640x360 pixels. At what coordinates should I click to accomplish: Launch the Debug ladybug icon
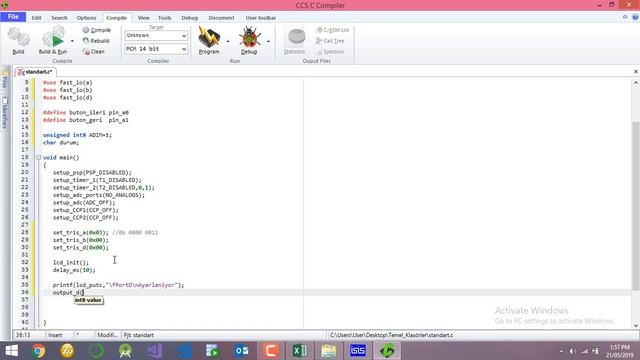pos(249,38)
